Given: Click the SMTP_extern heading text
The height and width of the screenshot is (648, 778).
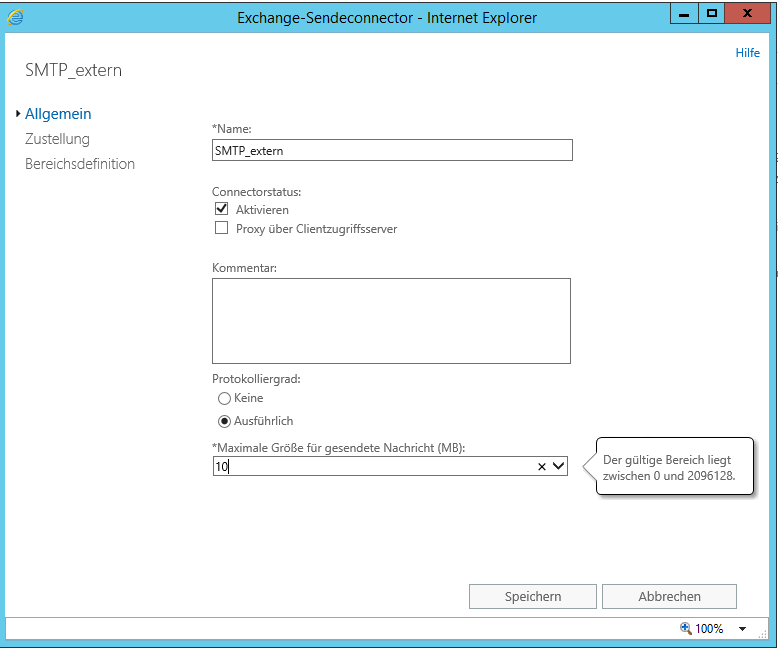Looking at the screenshot, I should click(73, 70).
